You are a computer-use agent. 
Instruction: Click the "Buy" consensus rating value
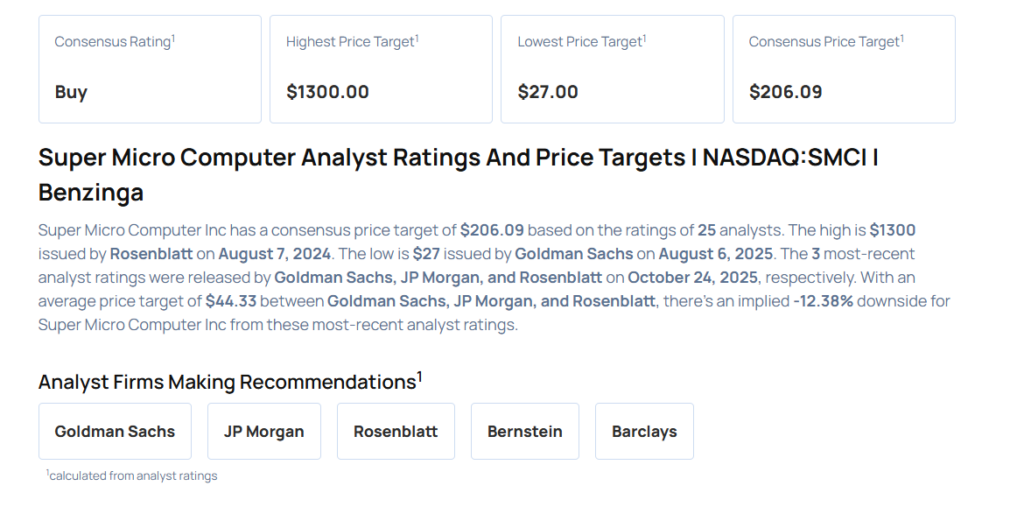tap(71, 92)
